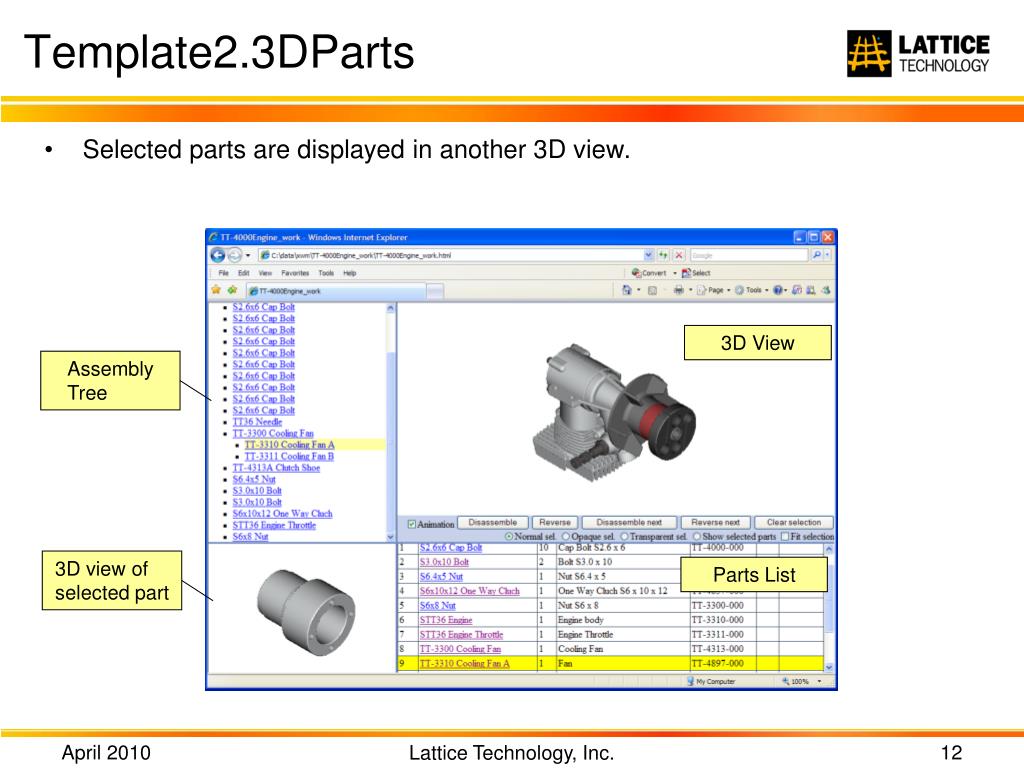Click the New Tab button
The height and width of the screenshot is (768, 1024).
coord(435,291)
